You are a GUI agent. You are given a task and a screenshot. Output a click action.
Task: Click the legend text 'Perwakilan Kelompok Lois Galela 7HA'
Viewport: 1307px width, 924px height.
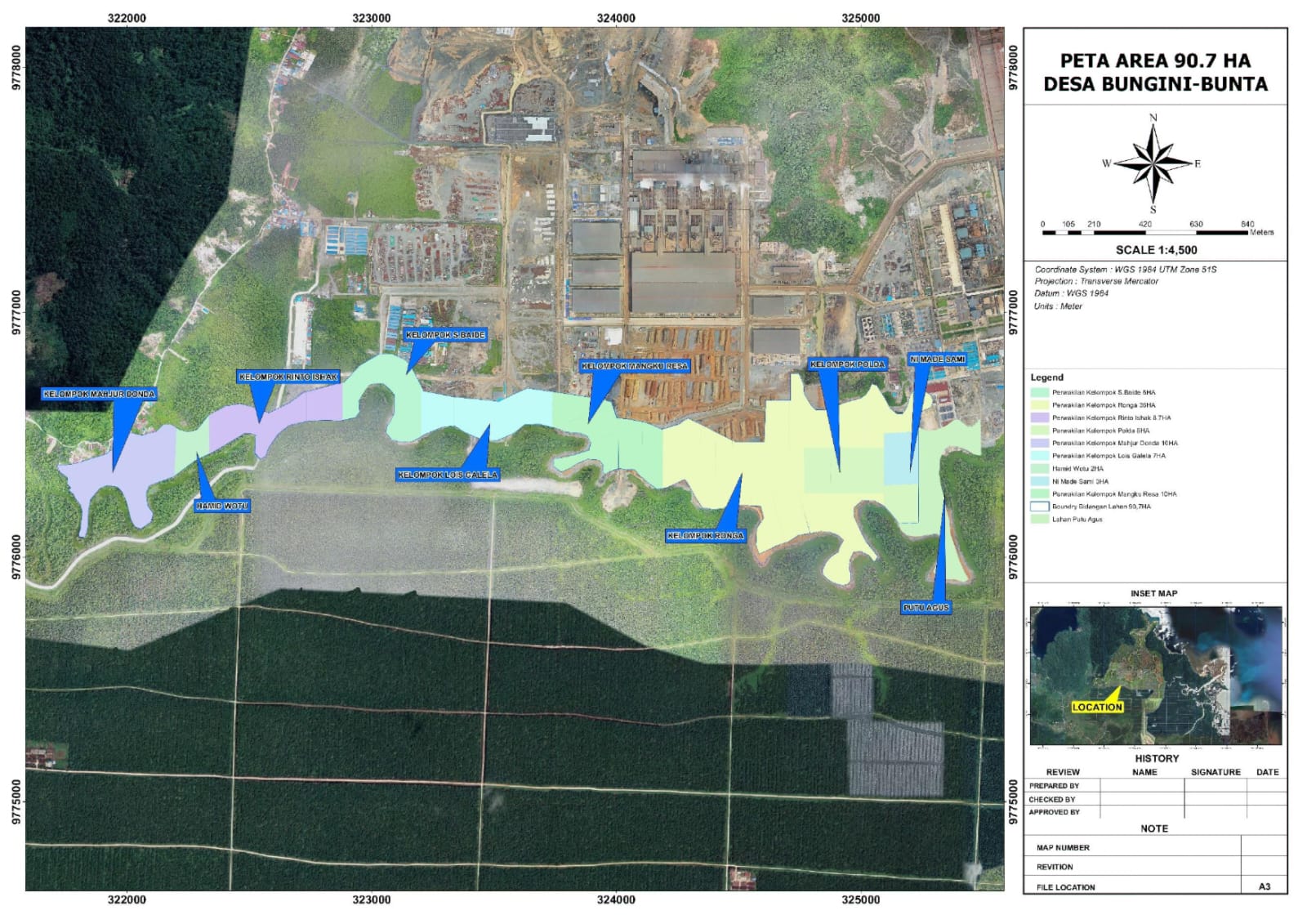(1108, 456)
